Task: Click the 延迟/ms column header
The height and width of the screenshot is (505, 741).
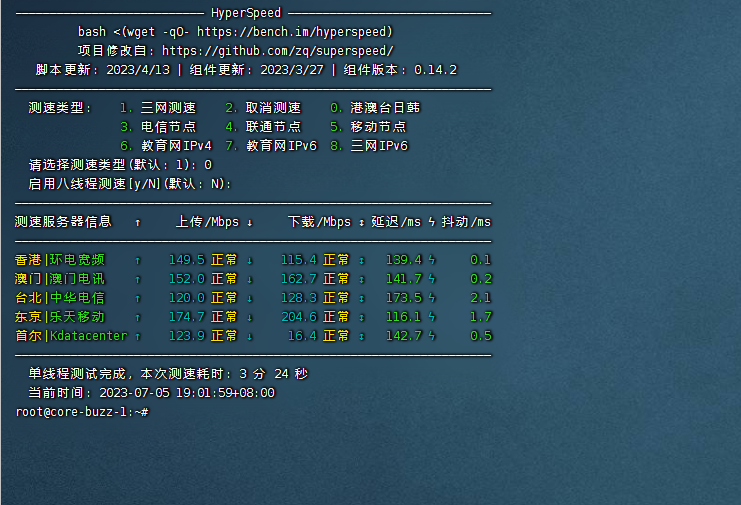Action: point(396,222)
